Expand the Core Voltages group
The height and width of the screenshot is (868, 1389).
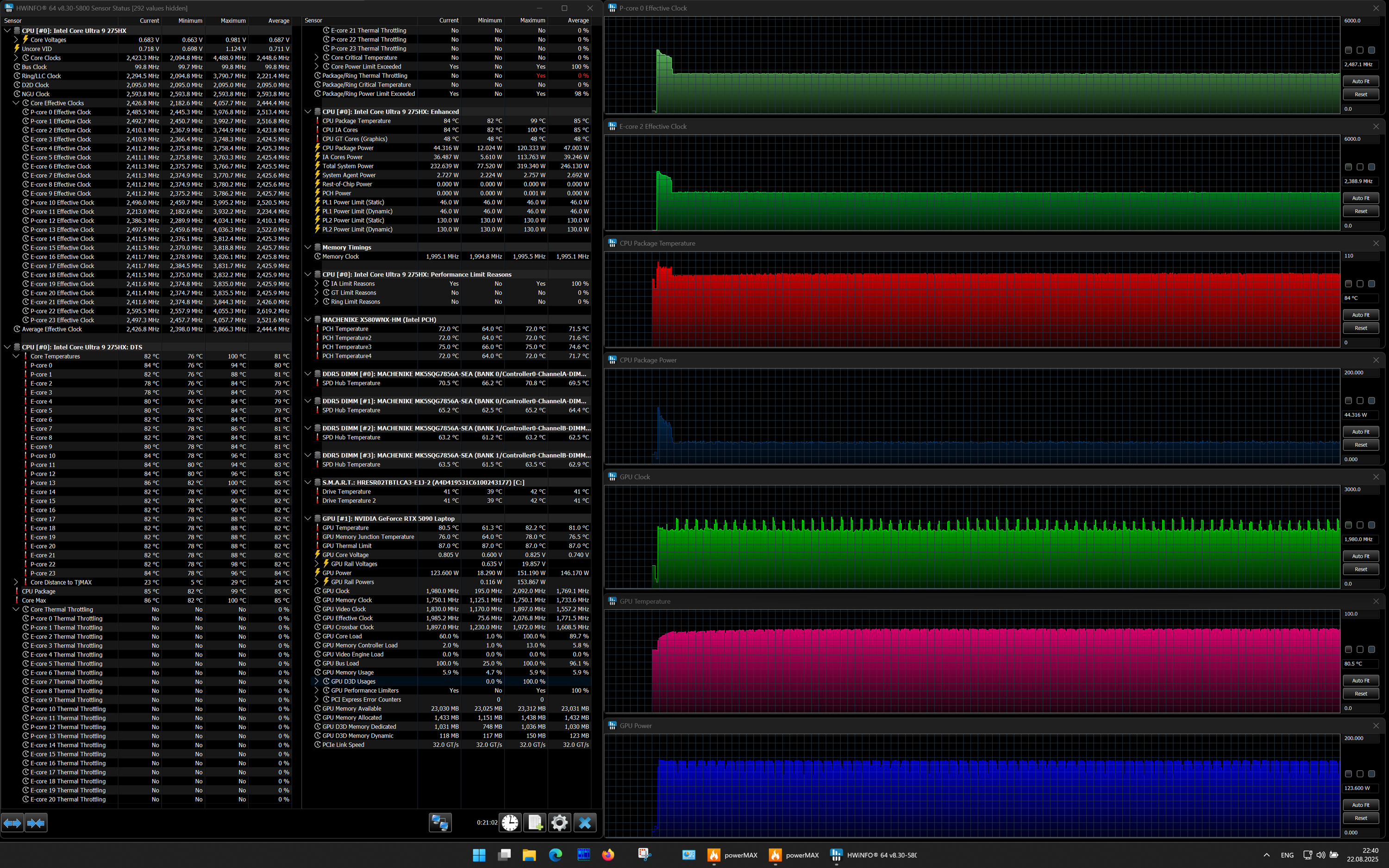click(x=16, y=40)
